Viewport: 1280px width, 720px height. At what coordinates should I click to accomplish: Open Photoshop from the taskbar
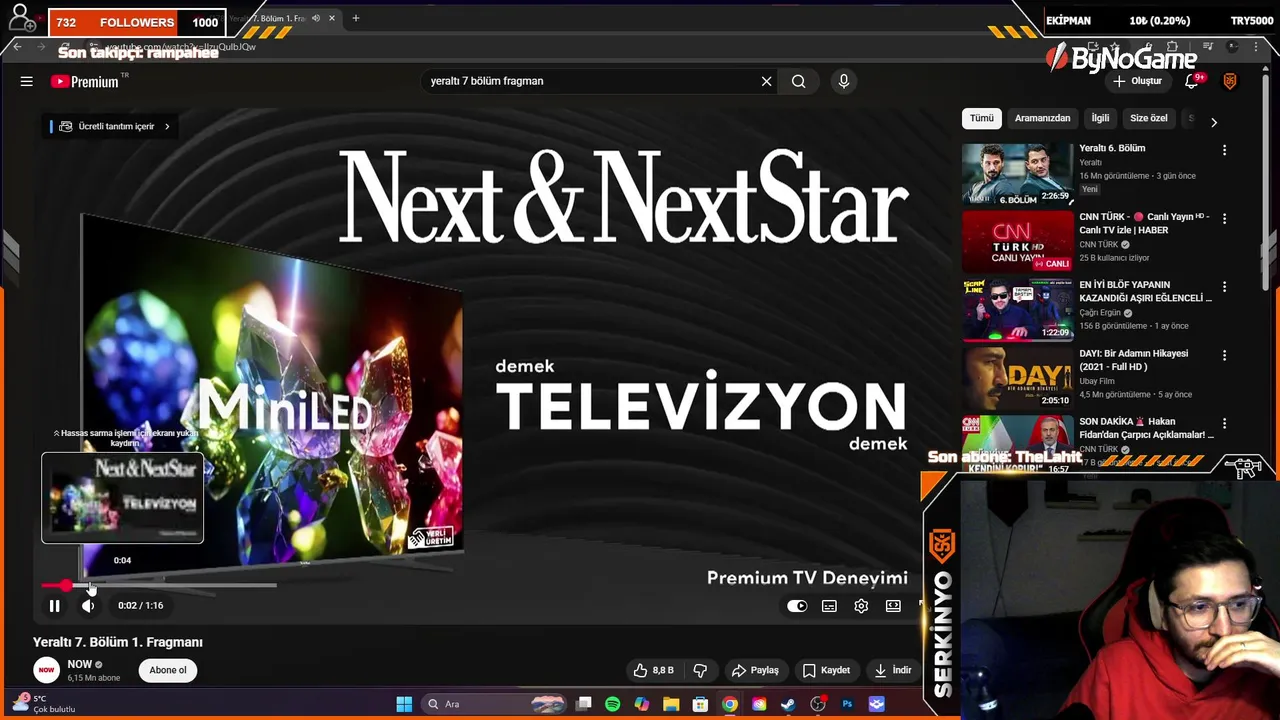point(847,704)
